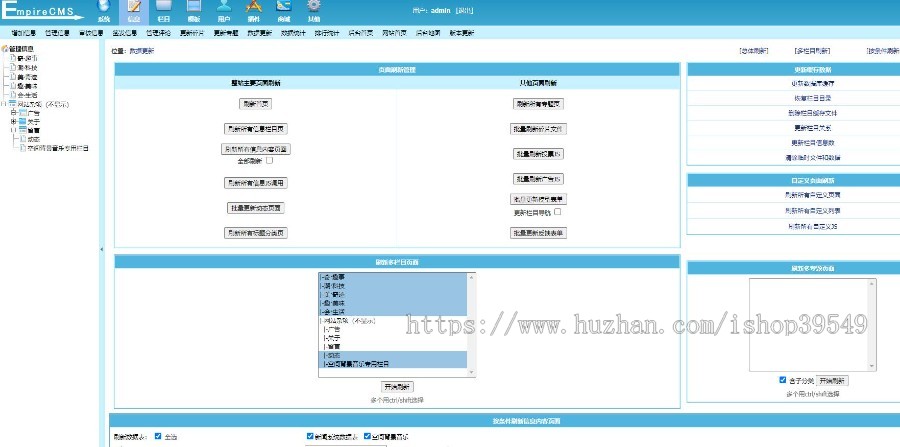Click the 刷新所有专题页 button
The image size is (900, 447).
pyautogui.click(x=538, y=104)
